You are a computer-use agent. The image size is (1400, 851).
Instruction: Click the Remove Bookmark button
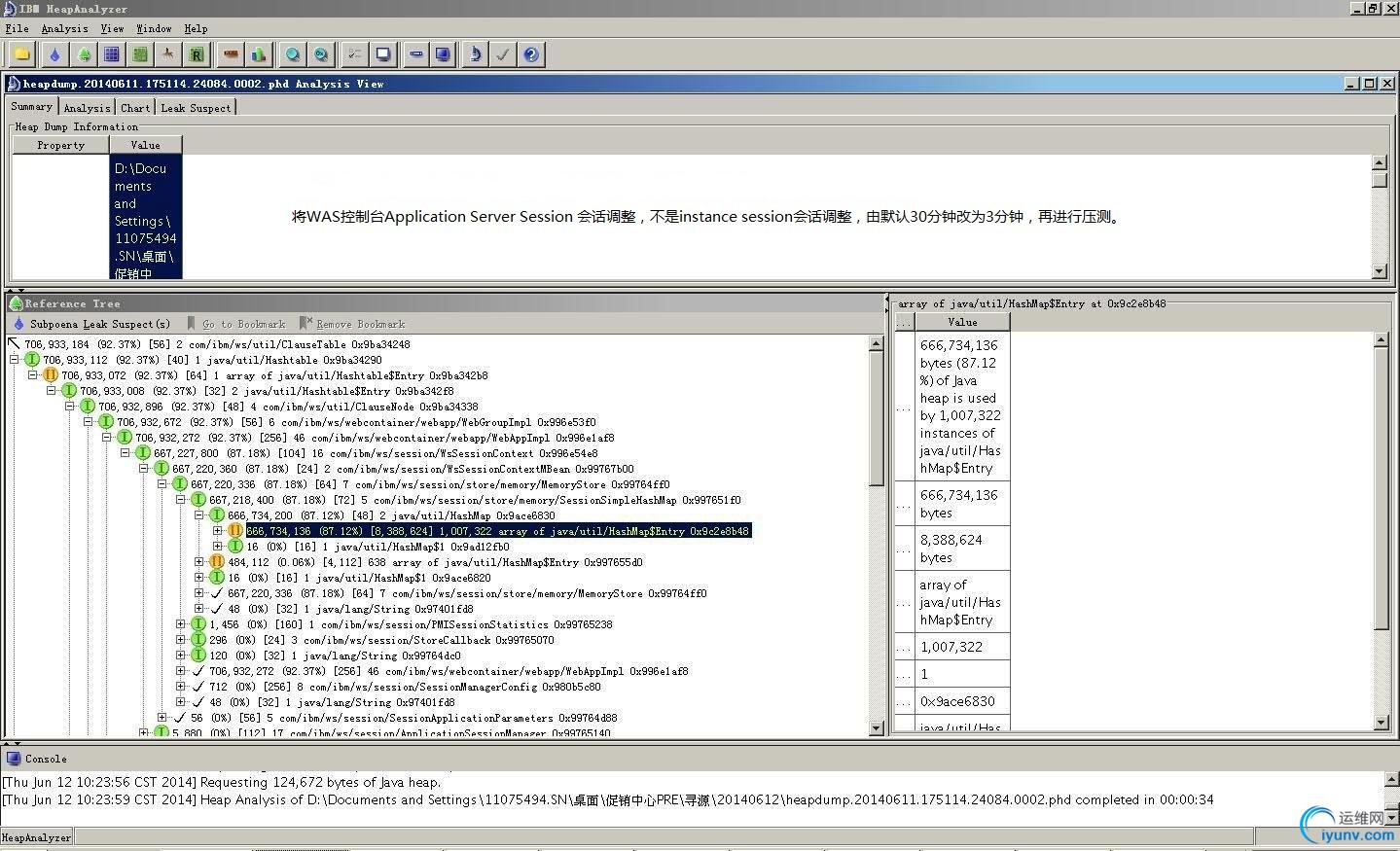click(x=353, y=324)
